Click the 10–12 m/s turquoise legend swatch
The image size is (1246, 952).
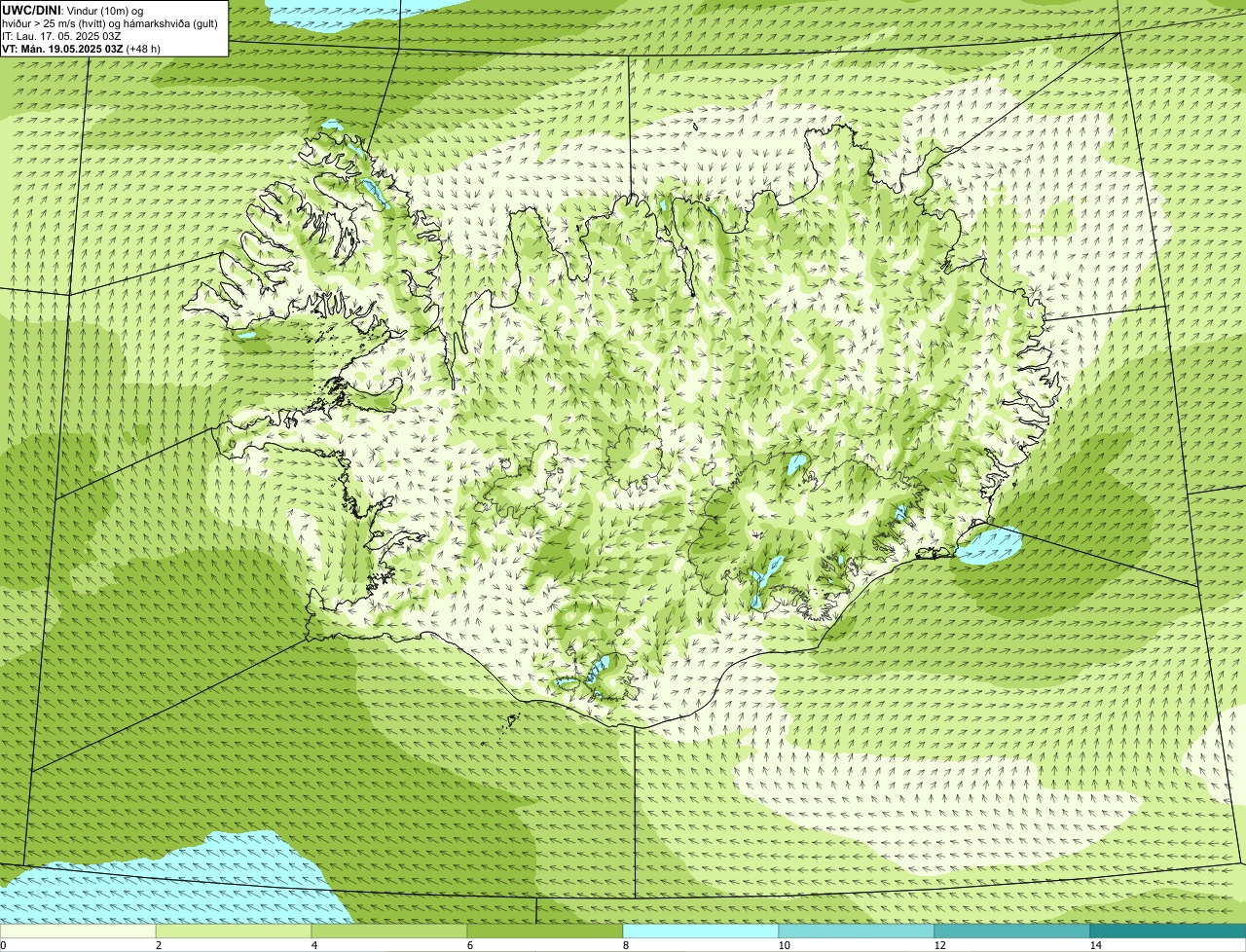[857, 932]
